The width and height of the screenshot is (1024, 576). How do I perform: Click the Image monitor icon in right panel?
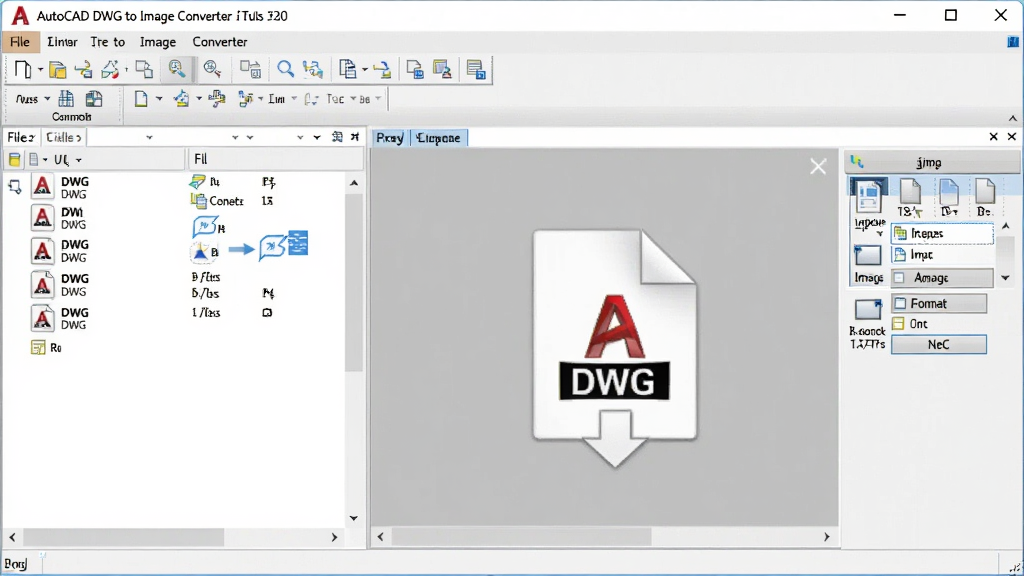[x=868, y=255]
